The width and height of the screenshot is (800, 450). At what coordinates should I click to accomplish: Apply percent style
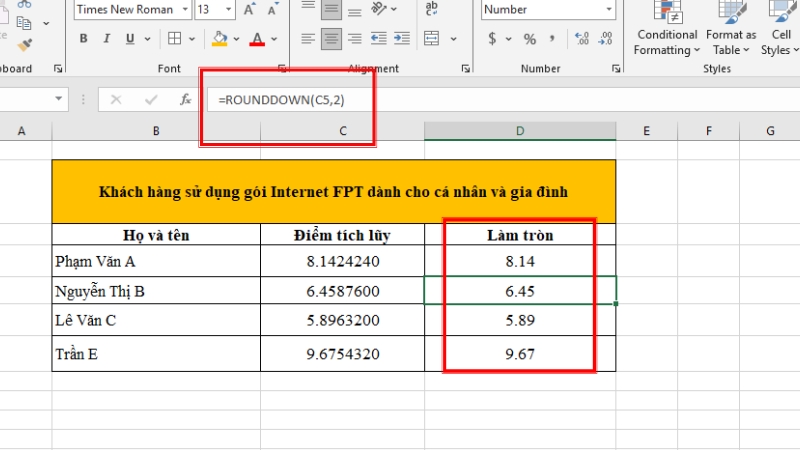click(x=530, y=39)
